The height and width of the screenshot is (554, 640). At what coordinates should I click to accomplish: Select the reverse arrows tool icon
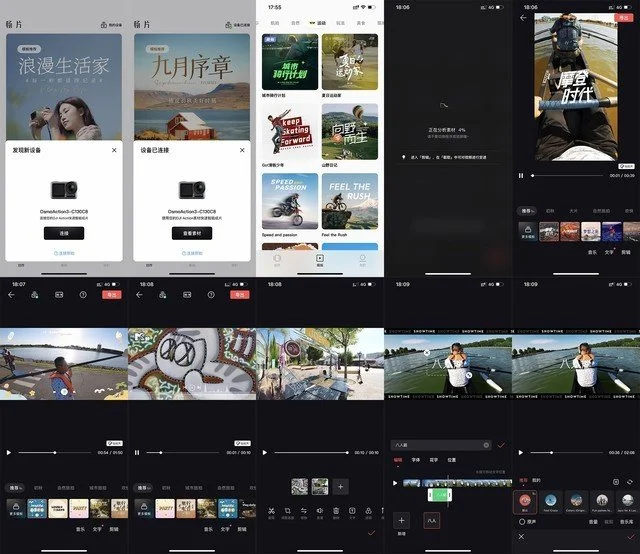click(304, 512)
